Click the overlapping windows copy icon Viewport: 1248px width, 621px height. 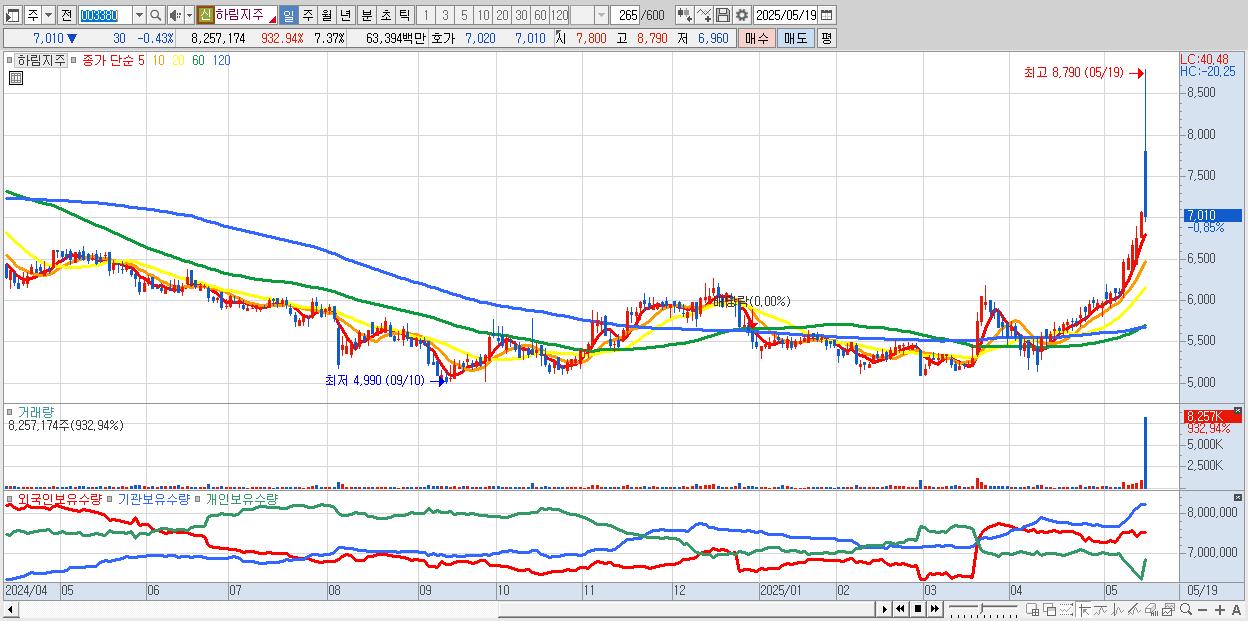pos(1049,609)
